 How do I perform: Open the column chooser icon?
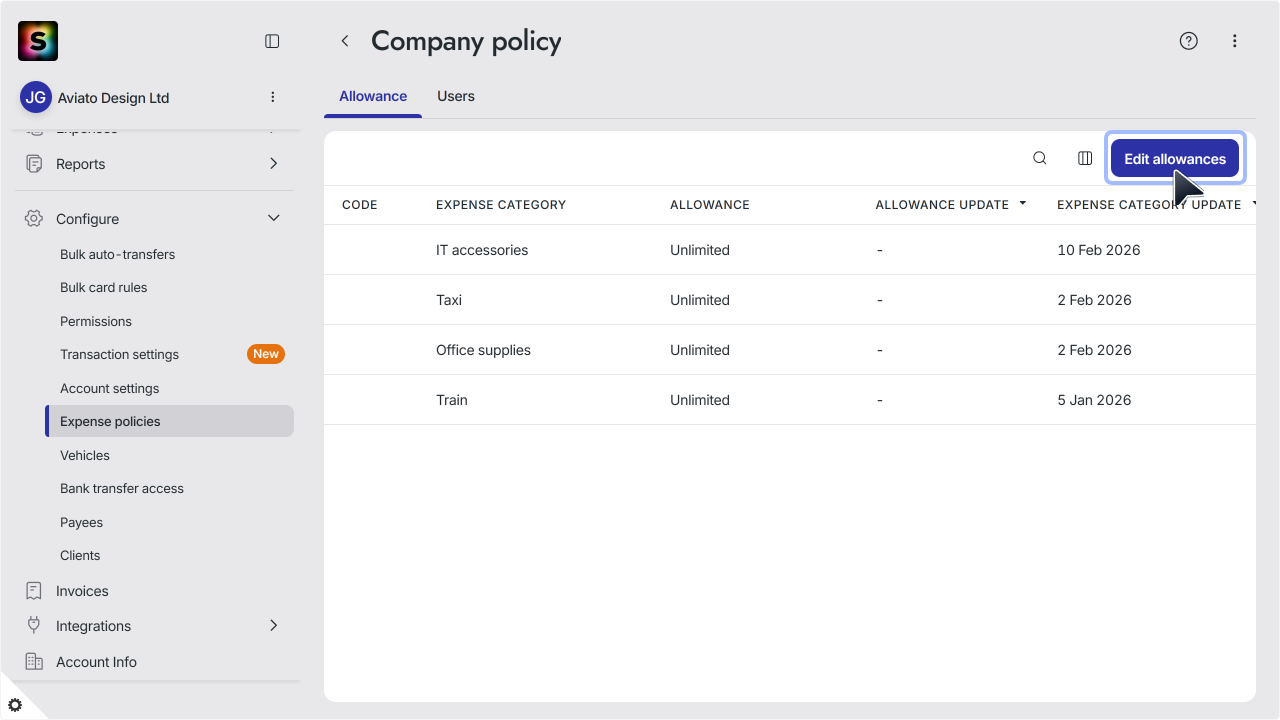pos(1085,158)
